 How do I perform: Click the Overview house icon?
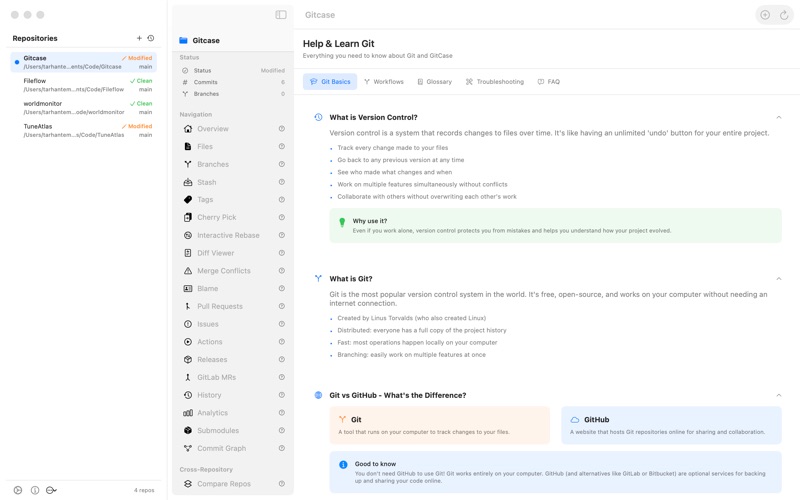coord(188,129)
